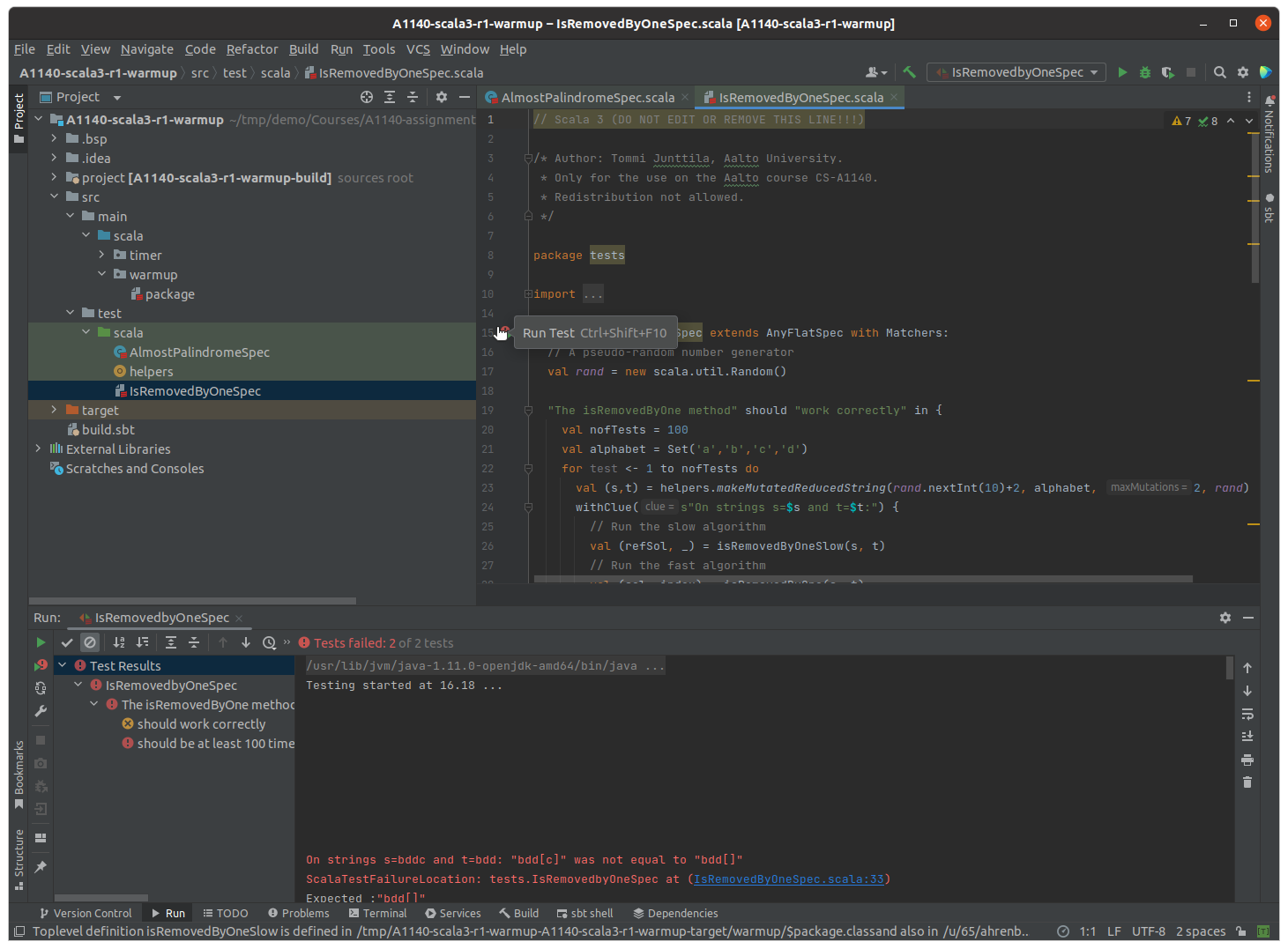This screenshot has height=949, width=1288.
Task: Open test history clock icon
Action: click(x=270, y=643)
